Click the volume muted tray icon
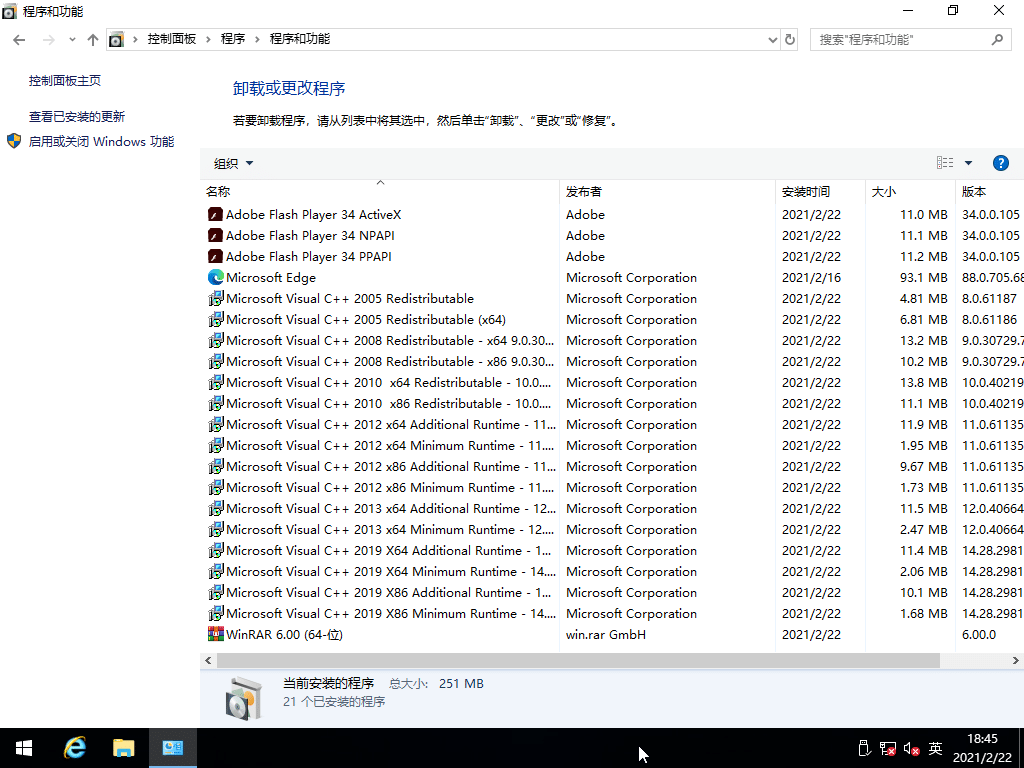Viewport: 1024px width, 768px height. click(x=911, y=748)
